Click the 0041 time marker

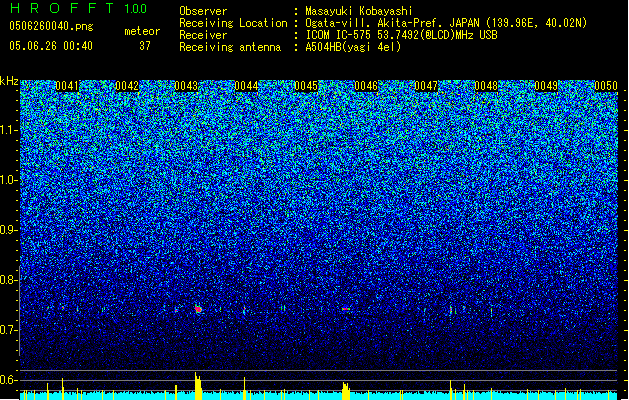point(67,86)
